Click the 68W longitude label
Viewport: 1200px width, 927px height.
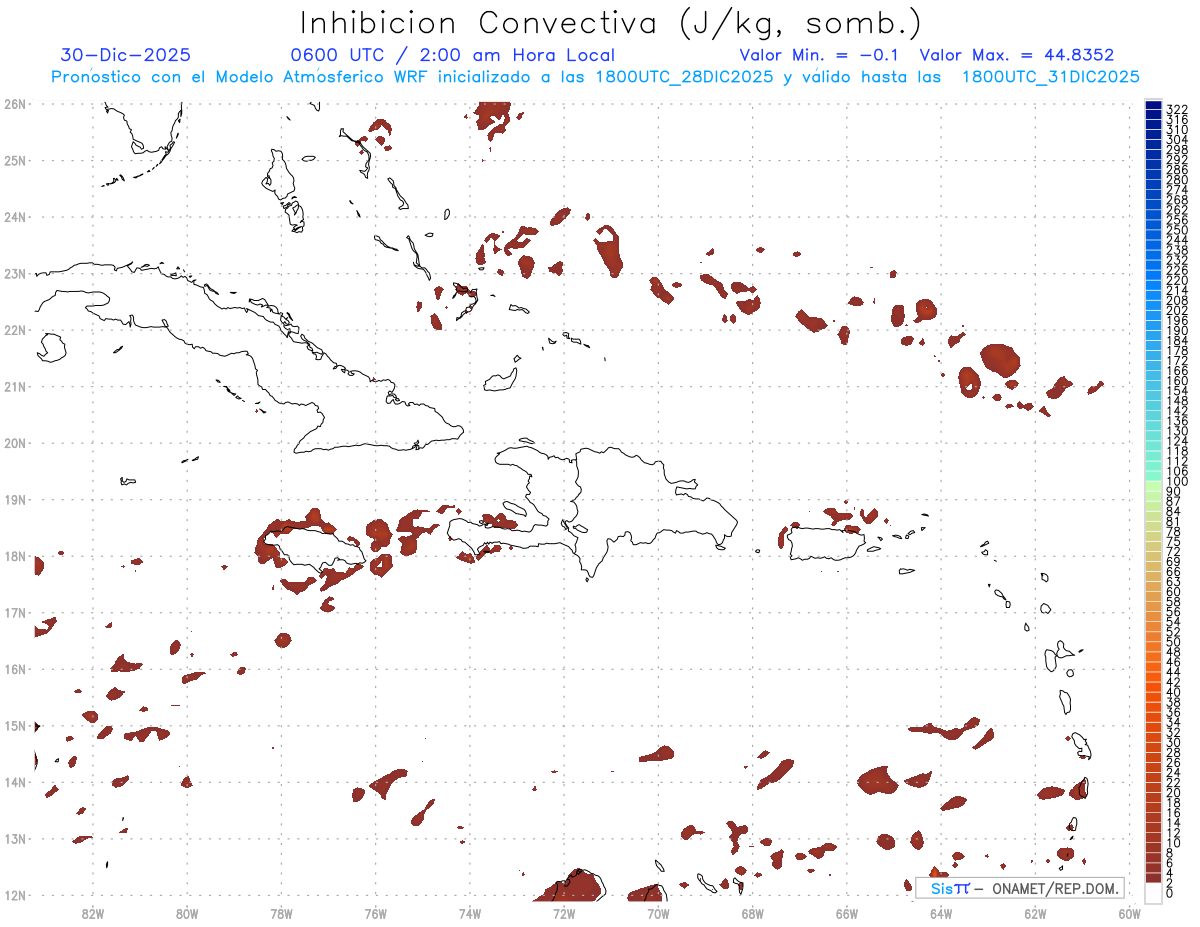coord(753,913)
